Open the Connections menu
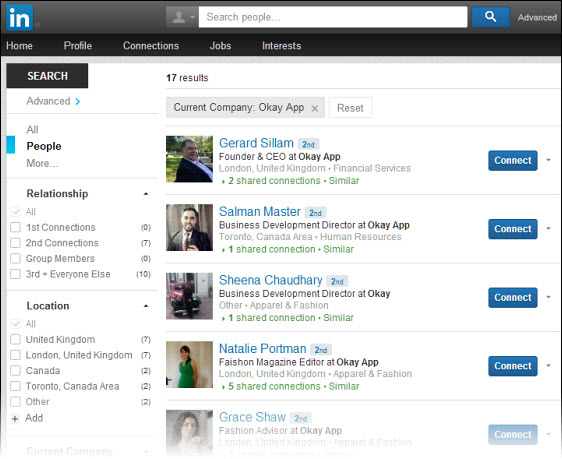 151,46
